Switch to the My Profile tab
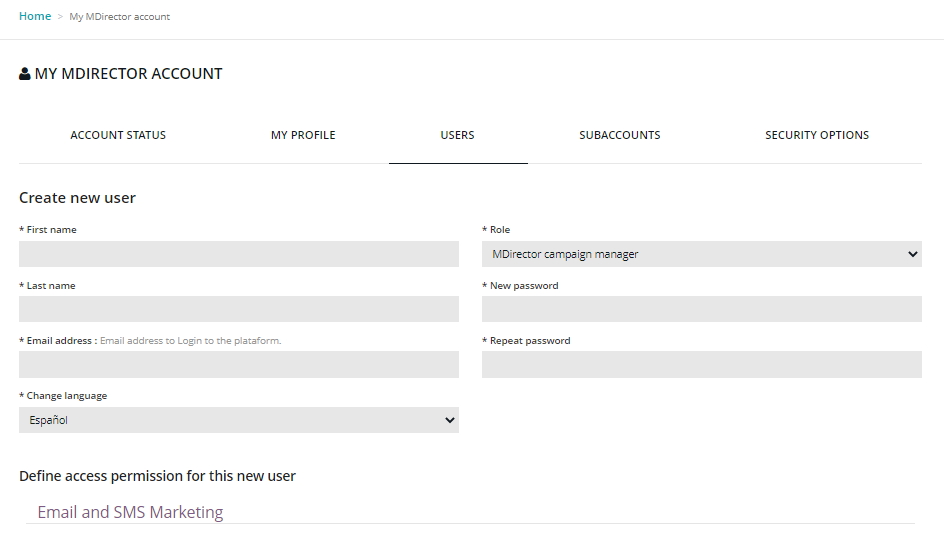Screen dimensions: 947x550 [303, 135]
